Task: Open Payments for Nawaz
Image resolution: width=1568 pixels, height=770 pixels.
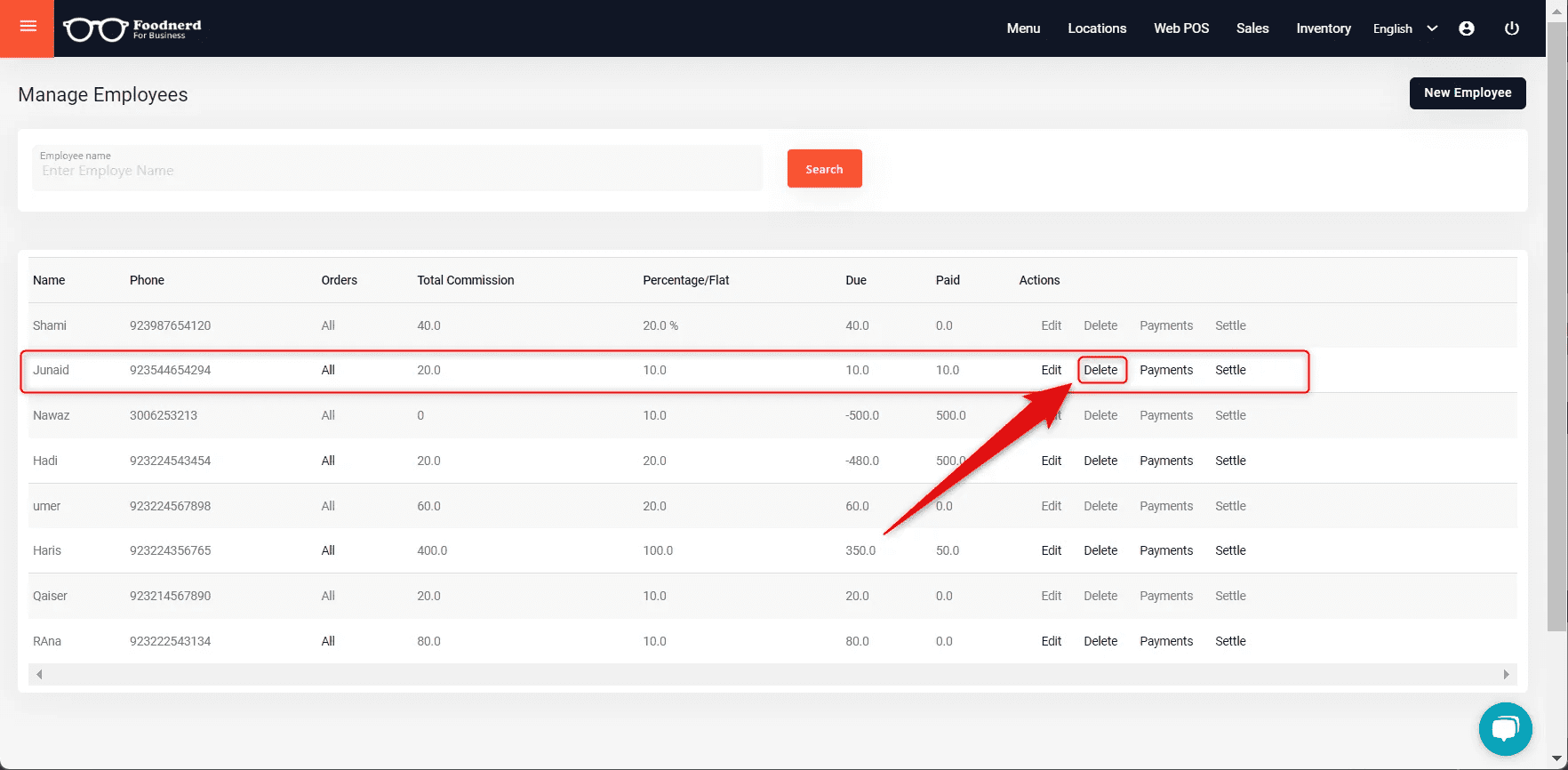Action: tap(1166, 415)
